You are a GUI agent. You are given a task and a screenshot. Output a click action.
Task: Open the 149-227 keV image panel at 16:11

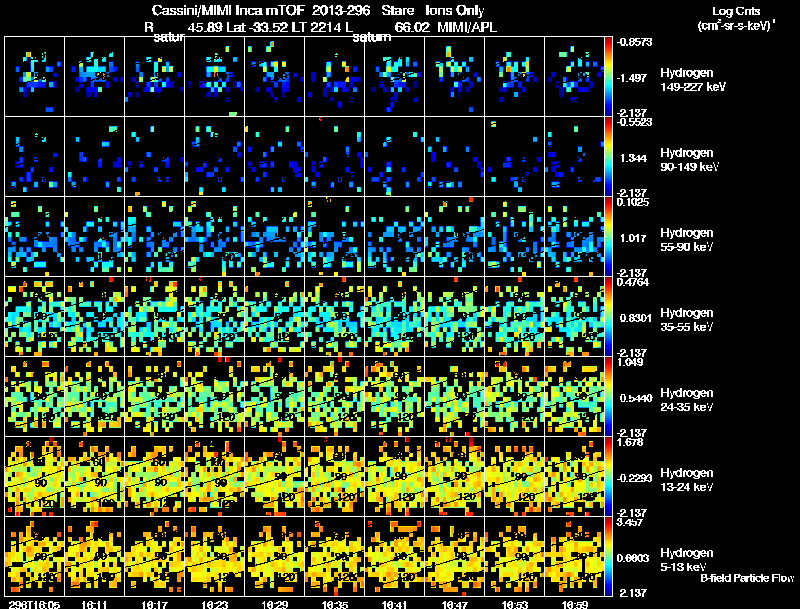[x=94, y=76]
